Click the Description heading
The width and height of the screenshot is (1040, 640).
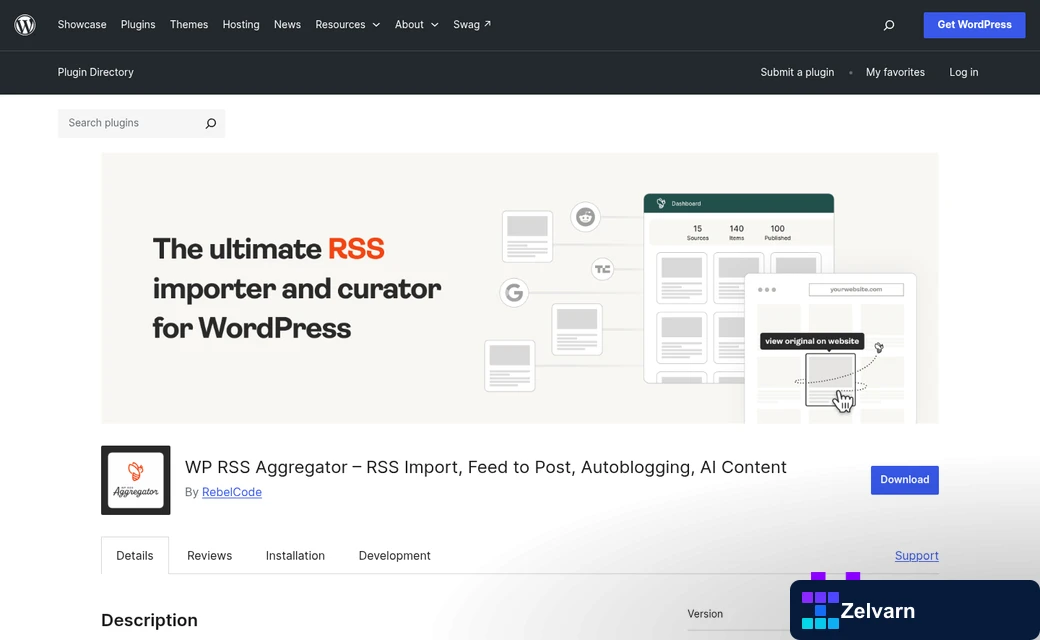click(149, 620)
